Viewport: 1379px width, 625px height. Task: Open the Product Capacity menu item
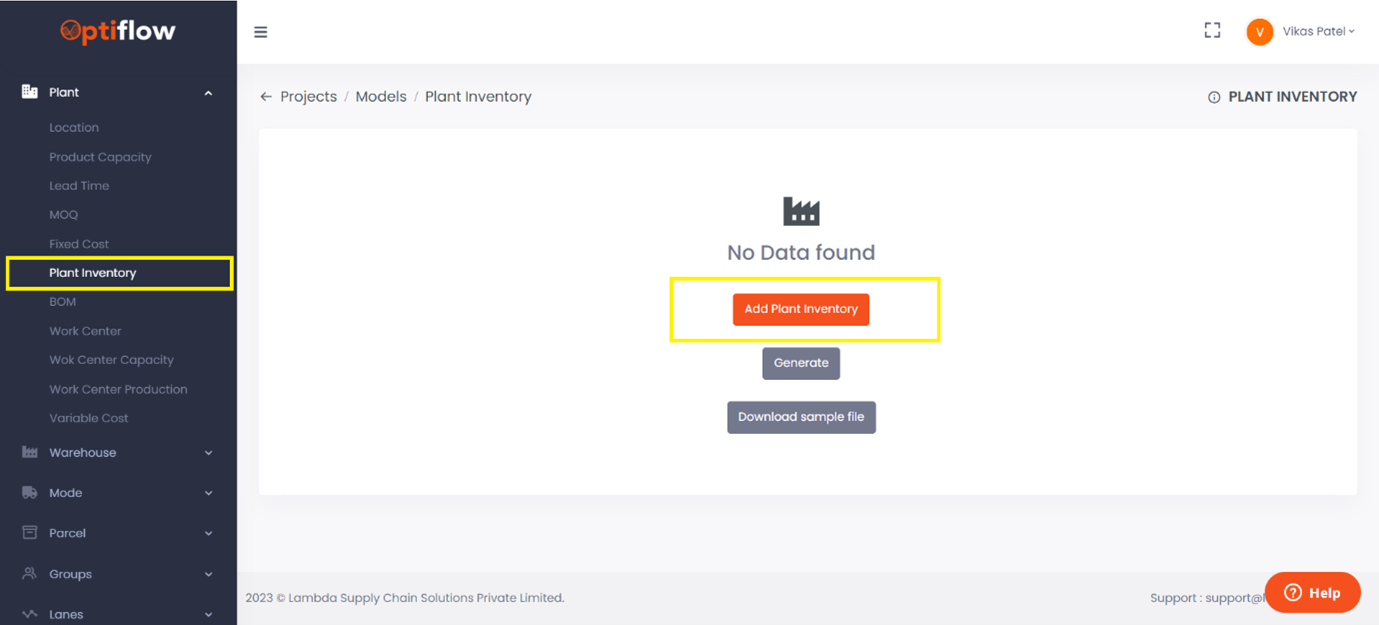click(100, 157)
